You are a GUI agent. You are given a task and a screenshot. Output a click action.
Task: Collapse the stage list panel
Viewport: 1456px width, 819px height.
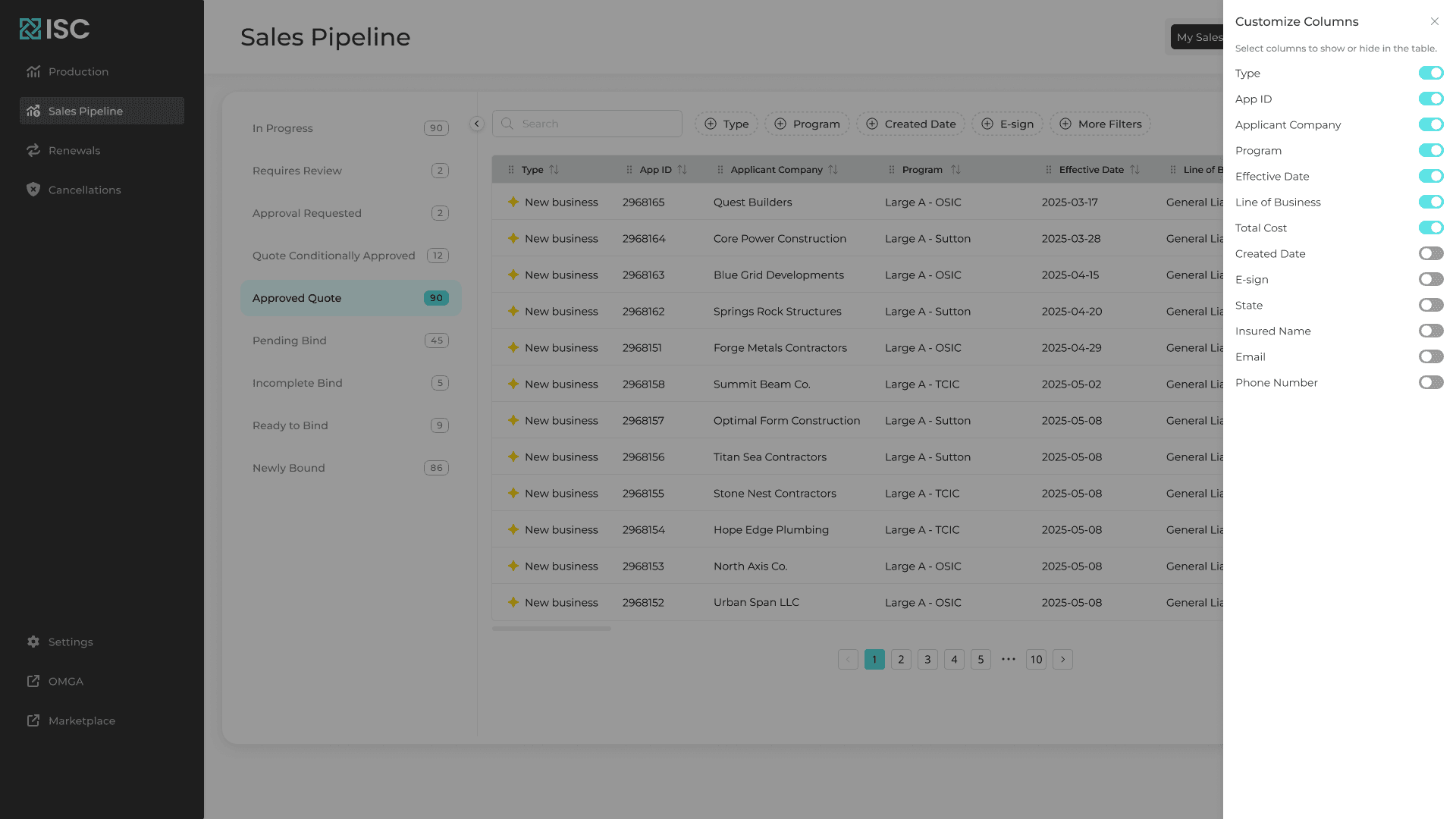[x=477, y=124]
